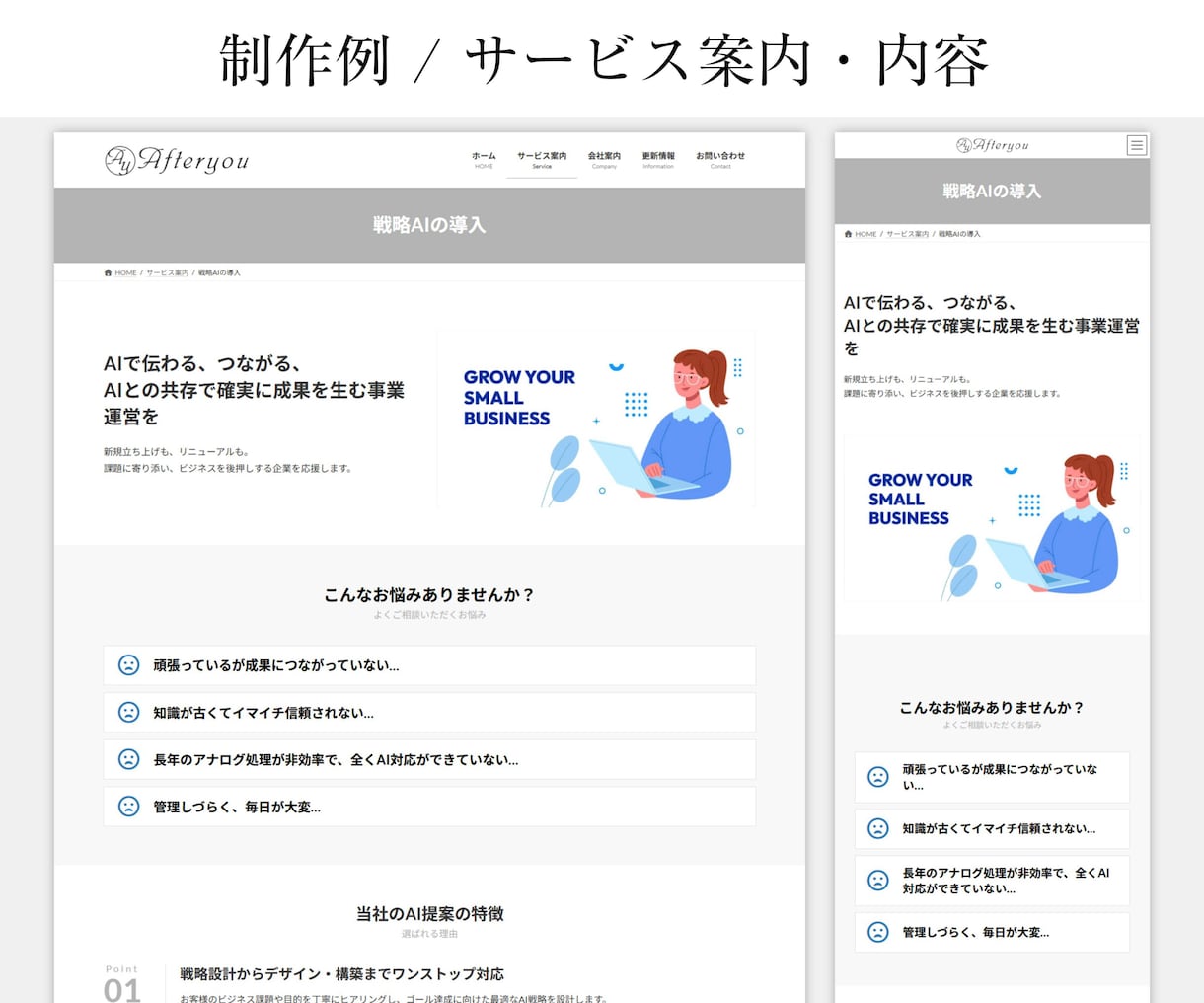
Task: Click sad face icon beside 管理しづらく in desktop view
Action: [x=128, y=806]
